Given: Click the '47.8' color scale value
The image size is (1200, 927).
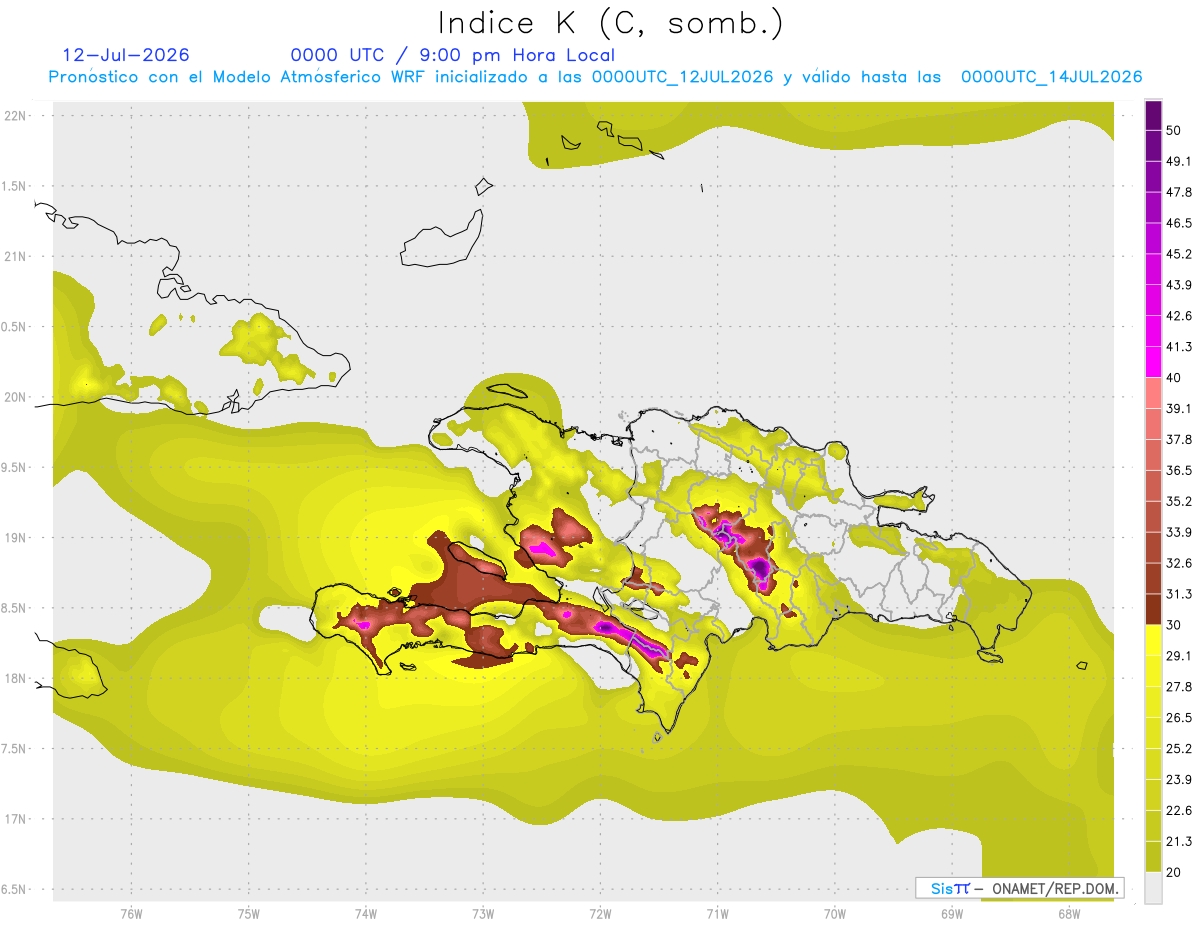Looking at the screenshot, I should (x=1179, y=192).
